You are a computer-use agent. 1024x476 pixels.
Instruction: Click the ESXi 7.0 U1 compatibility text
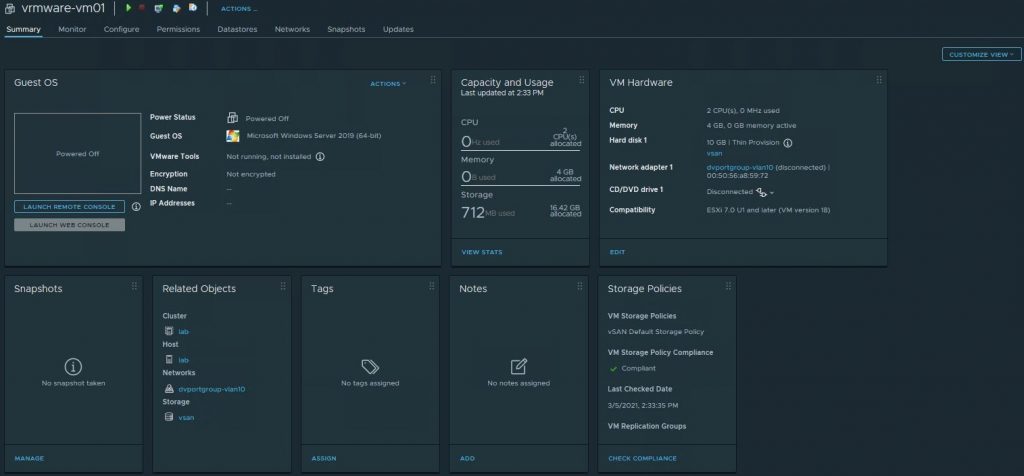pos(768,210)
